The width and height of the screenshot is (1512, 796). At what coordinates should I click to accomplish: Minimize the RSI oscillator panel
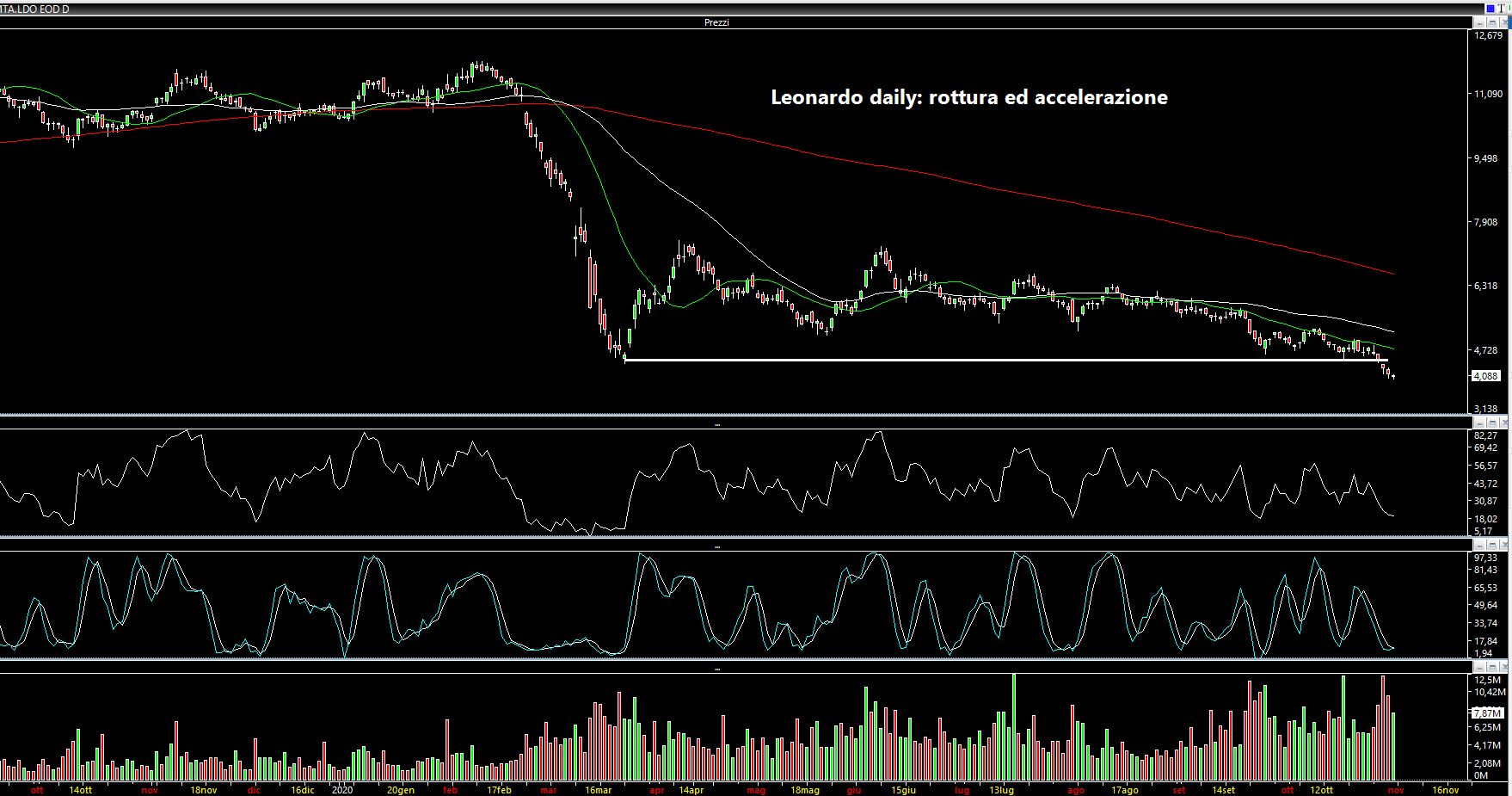1479,423
